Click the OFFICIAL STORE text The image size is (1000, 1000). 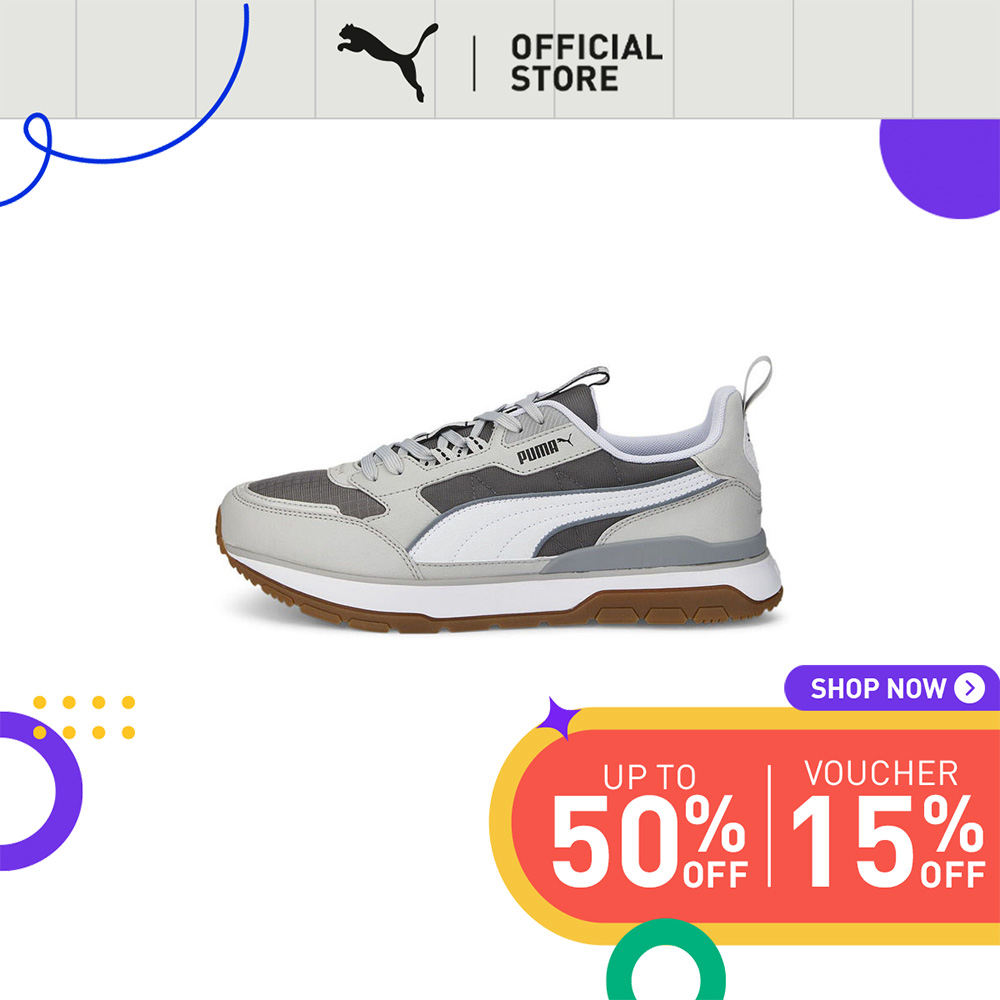click(586, 62)
